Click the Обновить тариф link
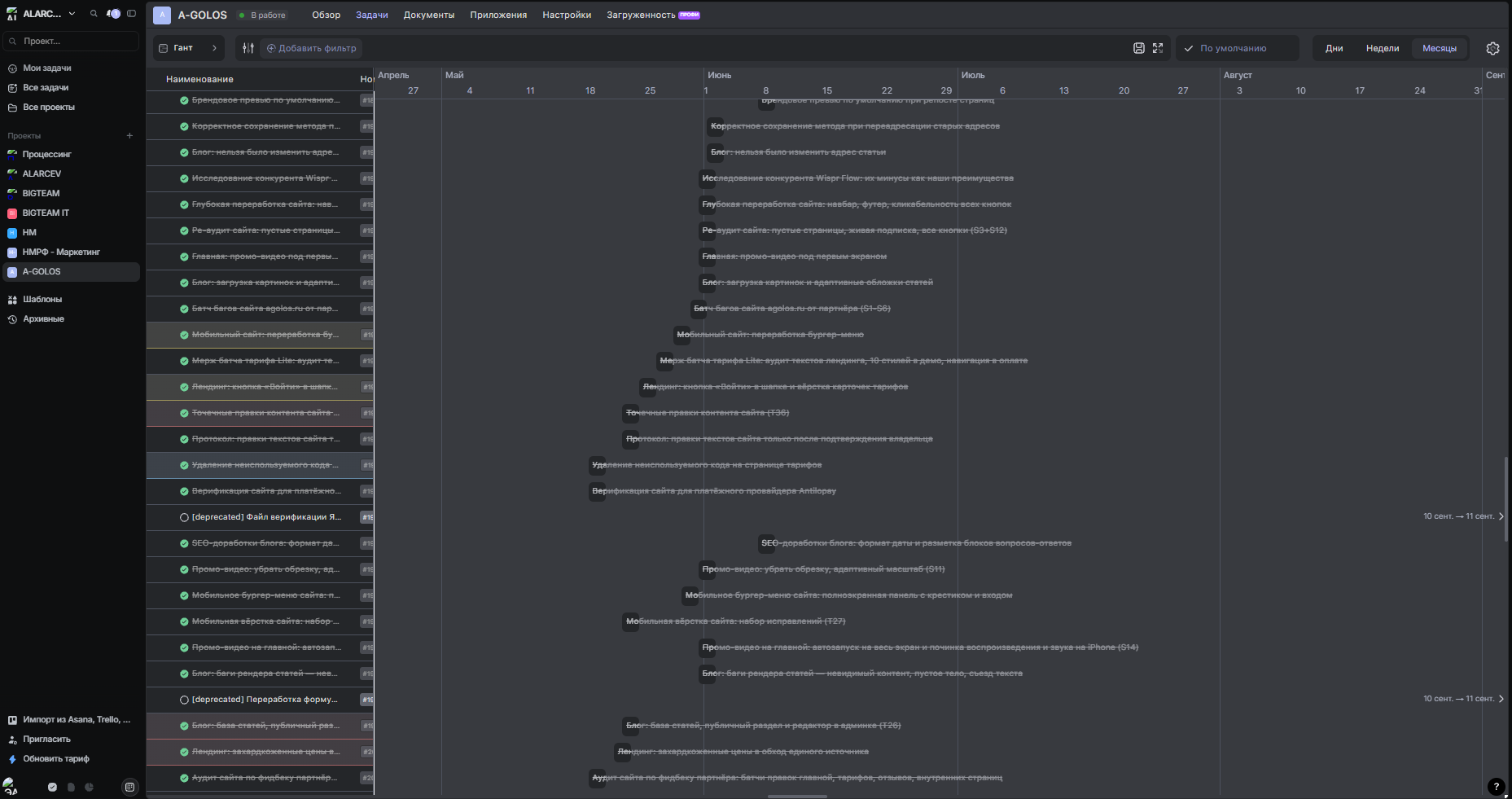This screenshot has width=1512, height=799. (56, 758)
